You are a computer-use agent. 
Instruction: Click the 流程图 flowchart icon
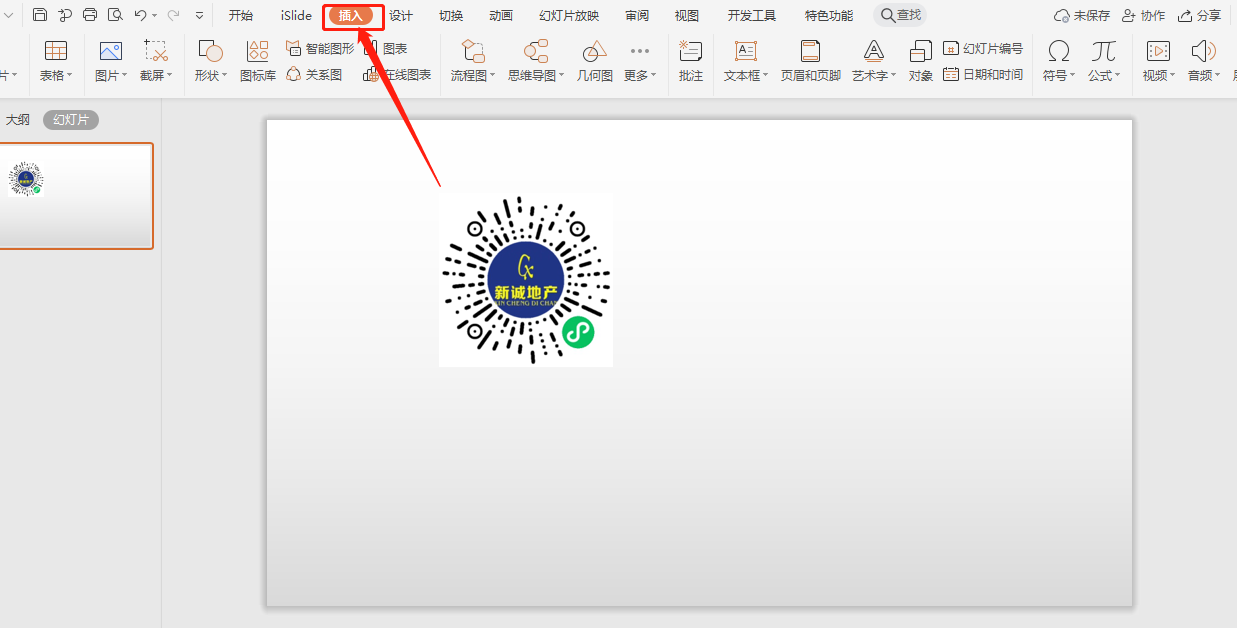(473, 51)
